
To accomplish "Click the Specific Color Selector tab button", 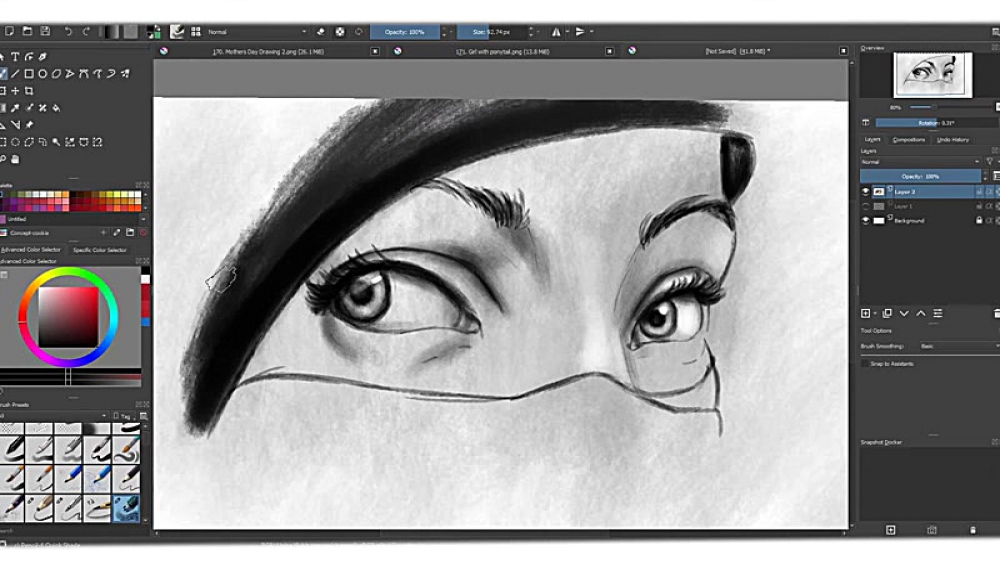I will pyautogui.click(x=100, y=250).
